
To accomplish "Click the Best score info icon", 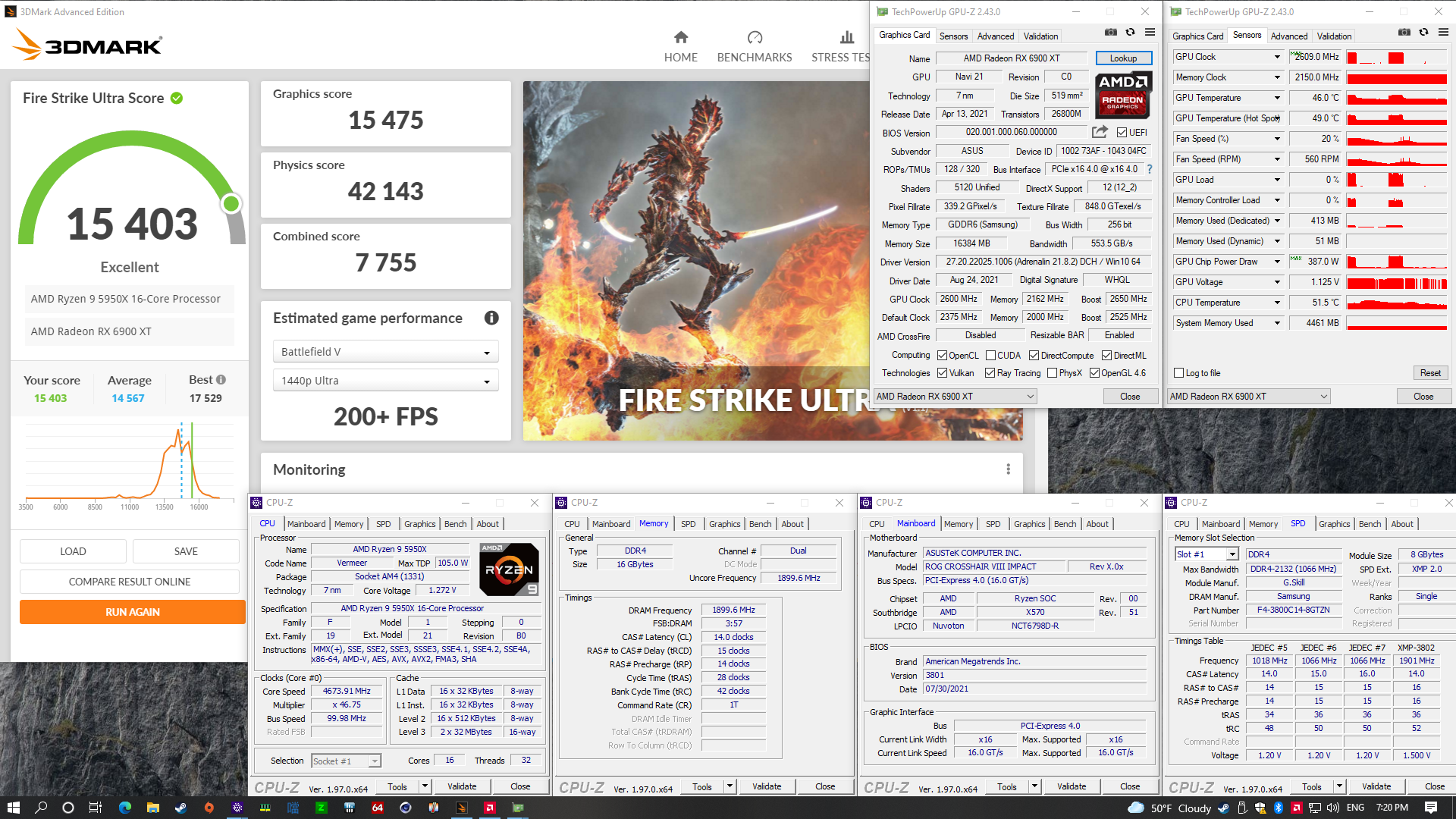I will pos(221,380).
